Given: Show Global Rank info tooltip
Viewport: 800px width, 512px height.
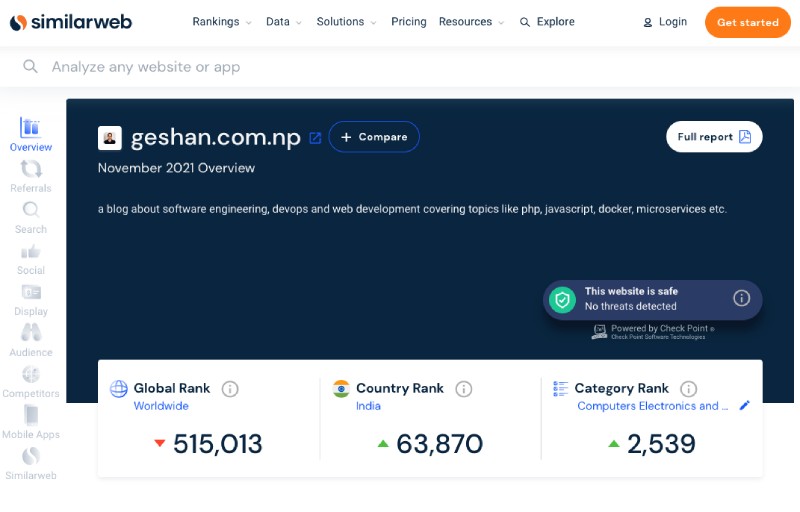Looking at the screenshot, I should pyautogui.click(x=230, y=389).
